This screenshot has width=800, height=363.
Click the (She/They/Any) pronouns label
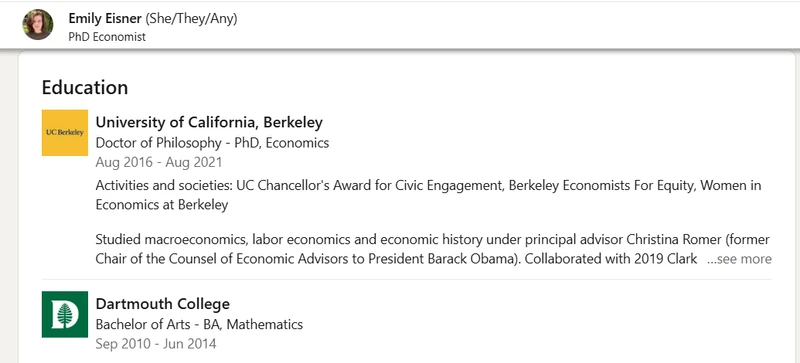tap(191, 19)
